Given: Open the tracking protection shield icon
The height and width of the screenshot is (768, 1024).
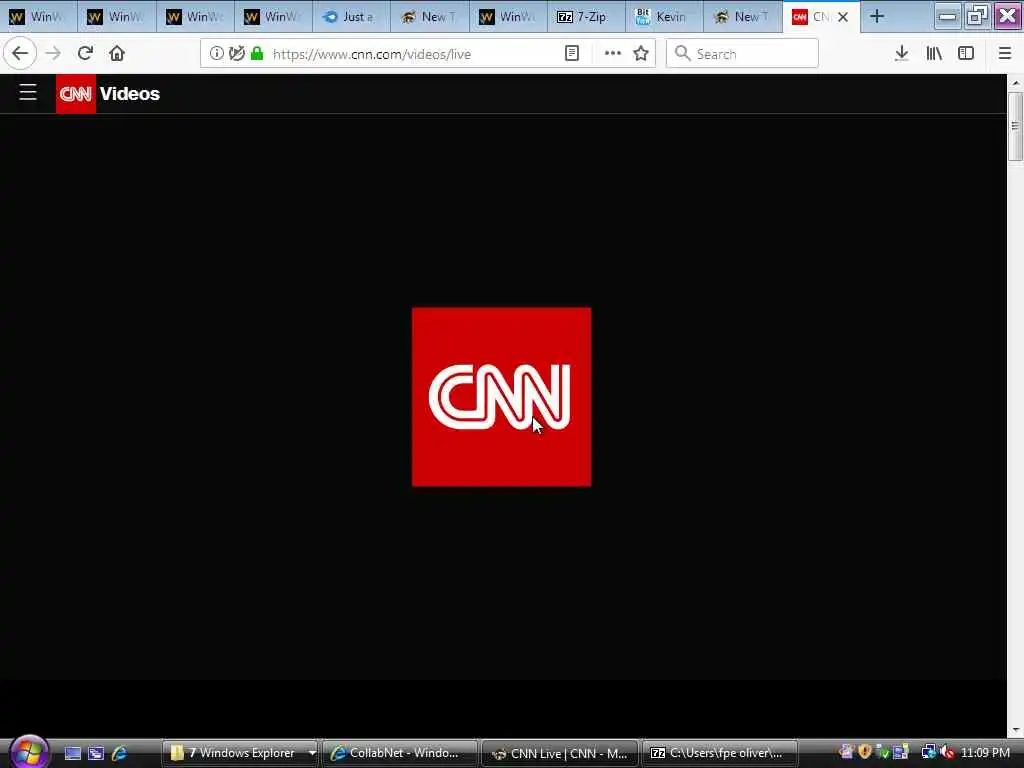Looking at the screenshot, I should click(236, 54).
